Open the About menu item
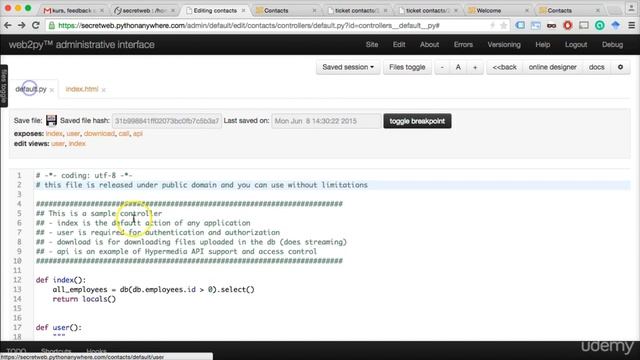640x360 pixels. (x=429, y=44)
